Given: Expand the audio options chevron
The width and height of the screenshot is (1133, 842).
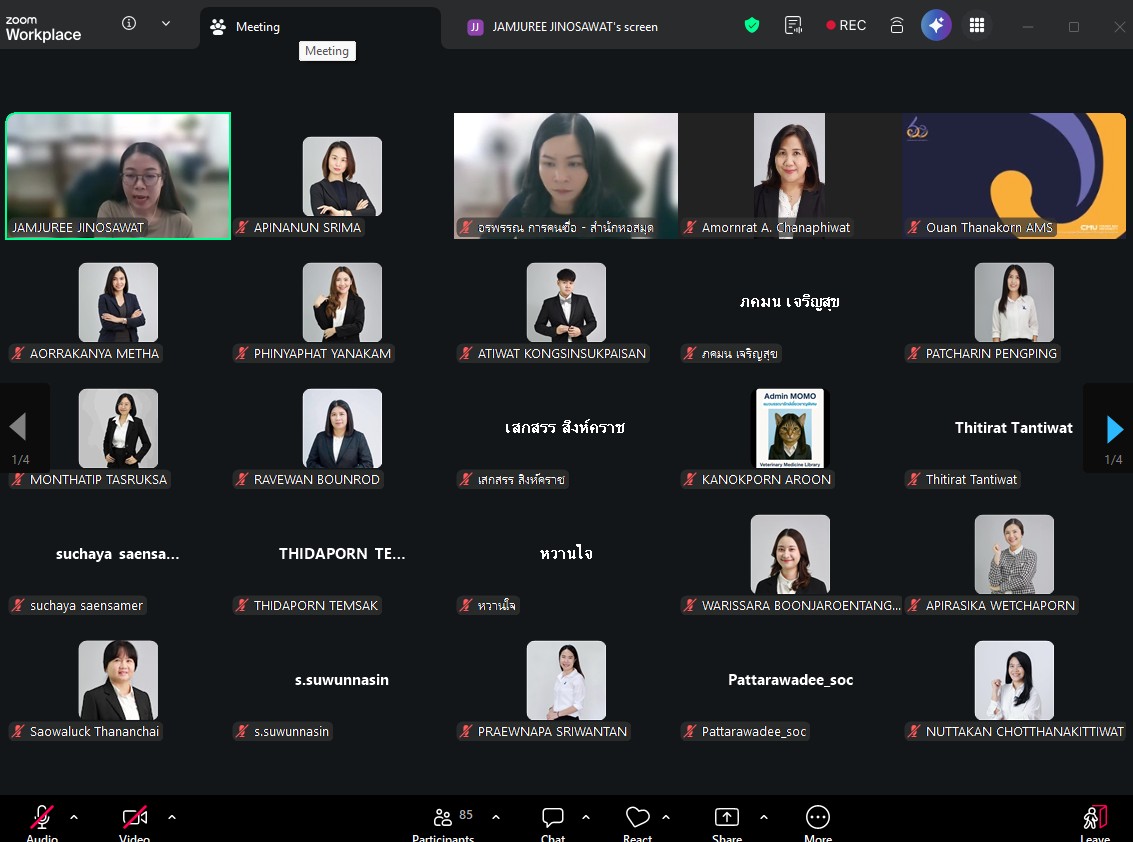Looking at the screenshot, I should [74, 817].
